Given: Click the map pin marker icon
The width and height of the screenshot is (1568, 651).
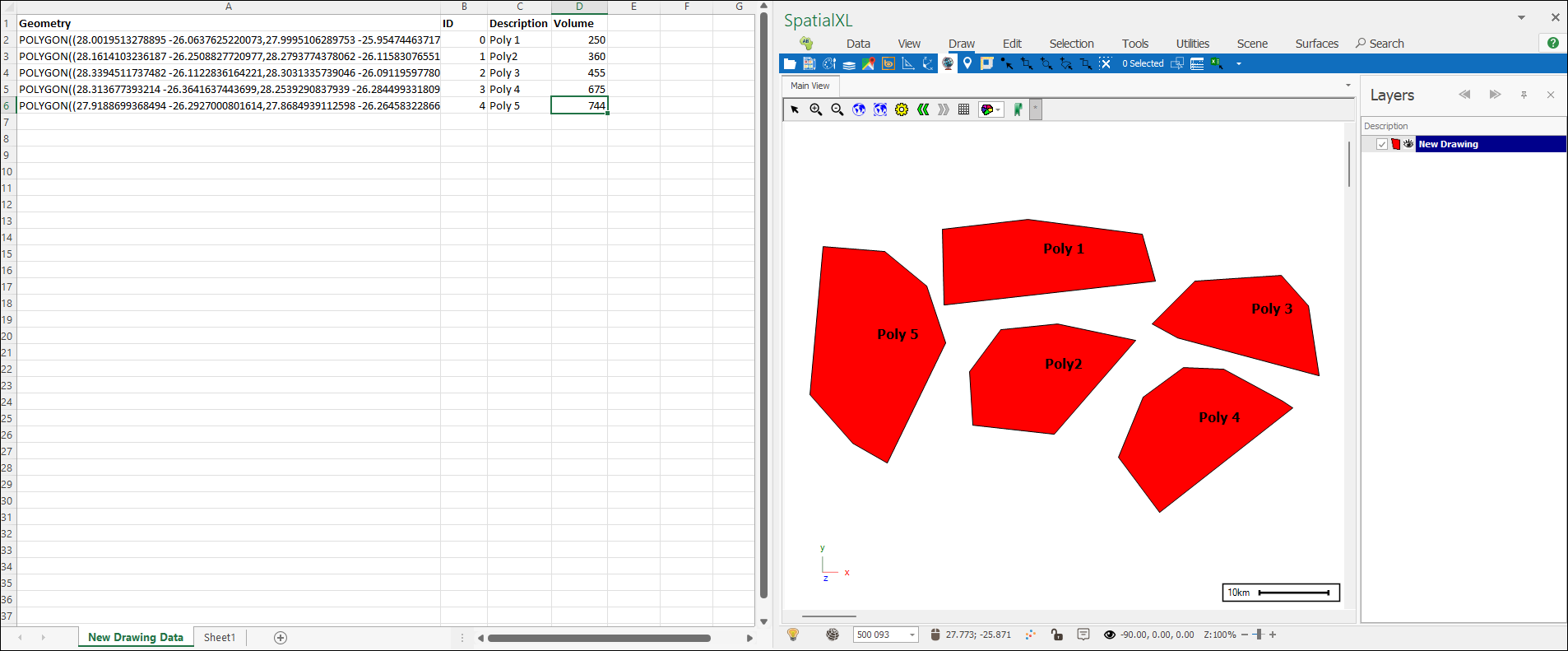Looking at the screenshot, I should tap(967, 63).
